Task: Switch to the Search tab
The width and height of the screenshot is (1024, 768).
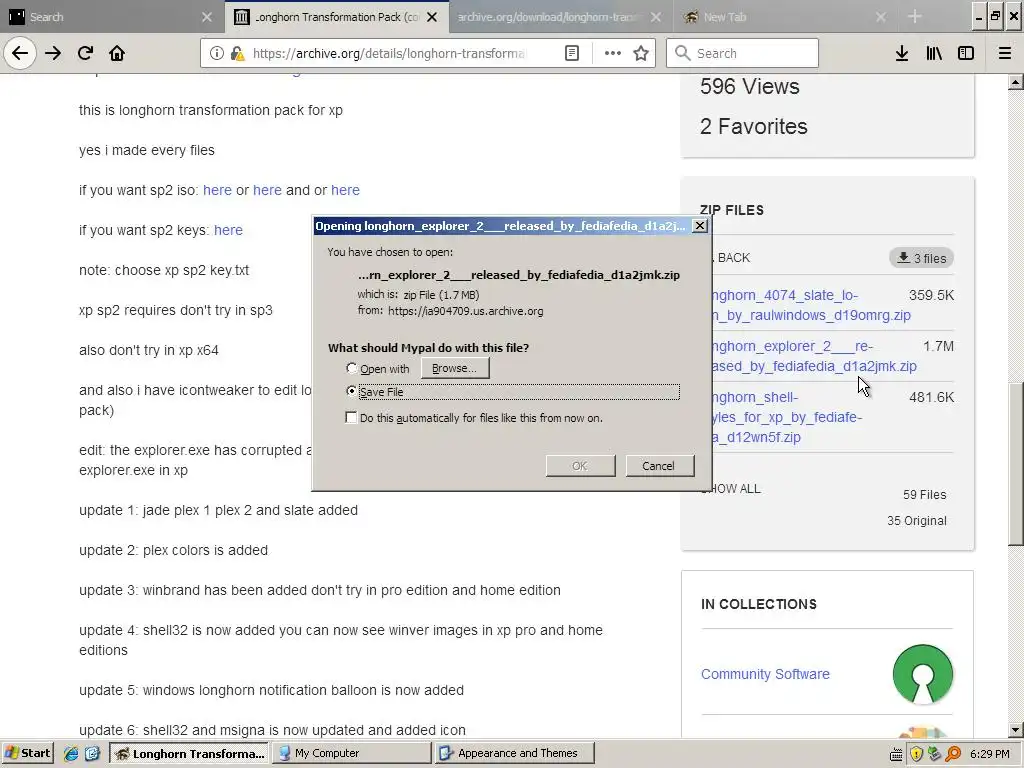Action: coord(104,17)
